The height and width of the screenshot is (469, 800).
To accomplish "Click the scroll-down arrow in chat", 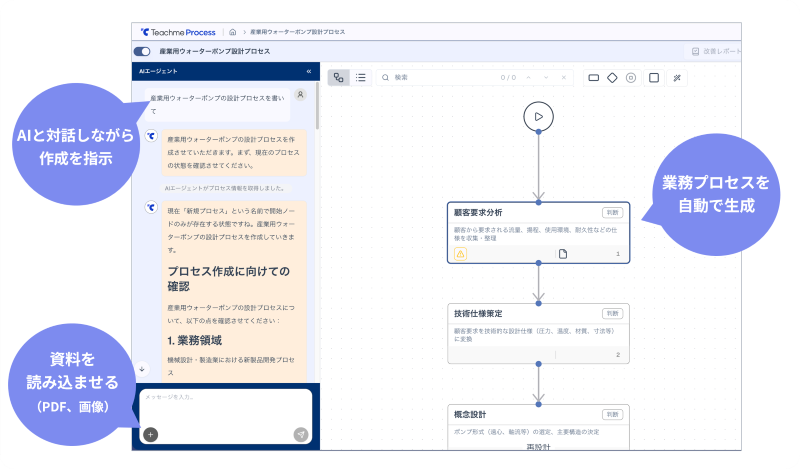I will (x=142, y=367).
